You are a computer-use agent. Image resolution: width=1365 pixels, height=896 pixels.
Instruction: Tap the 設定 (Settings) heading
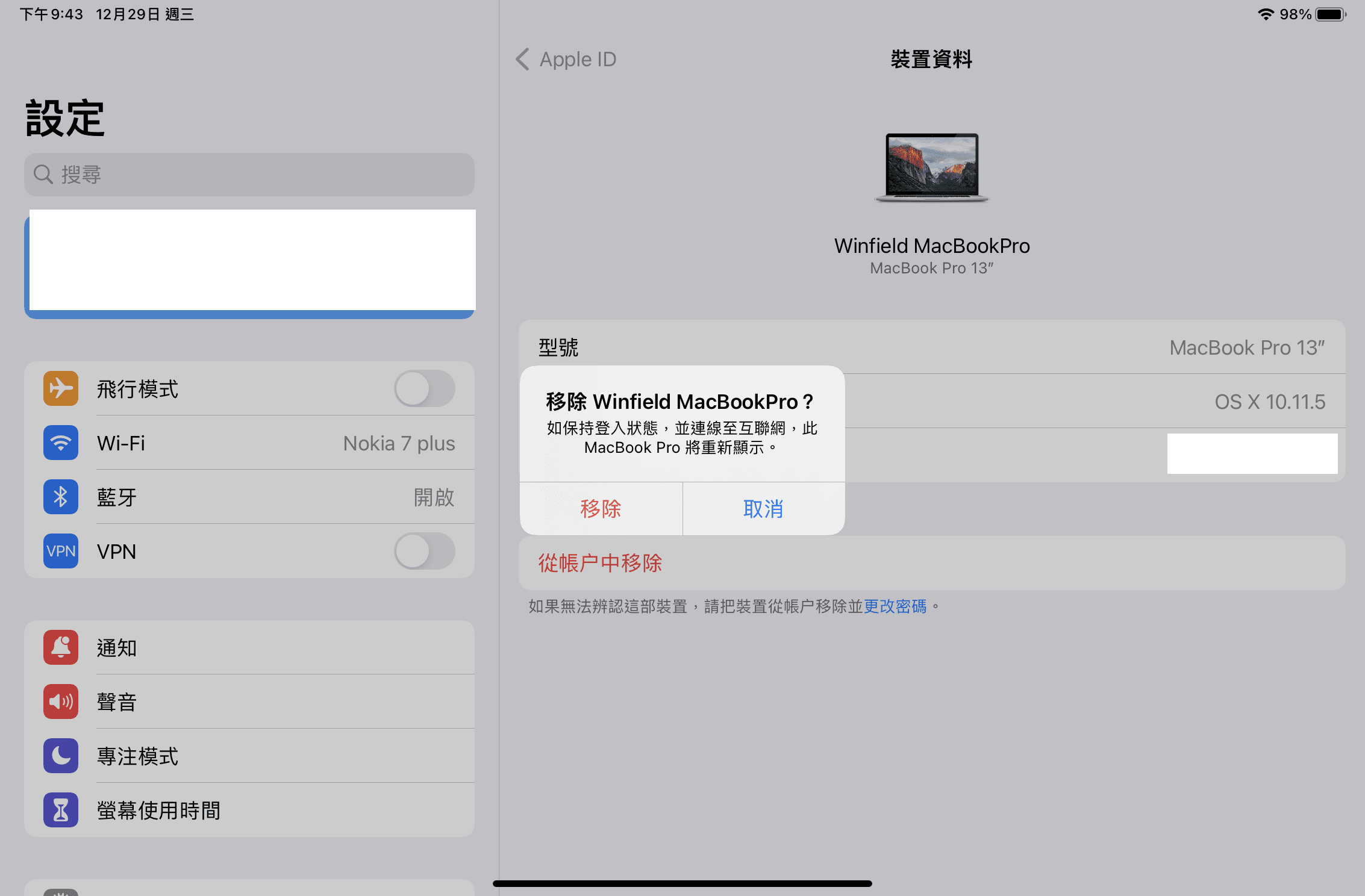coord(65,118)
